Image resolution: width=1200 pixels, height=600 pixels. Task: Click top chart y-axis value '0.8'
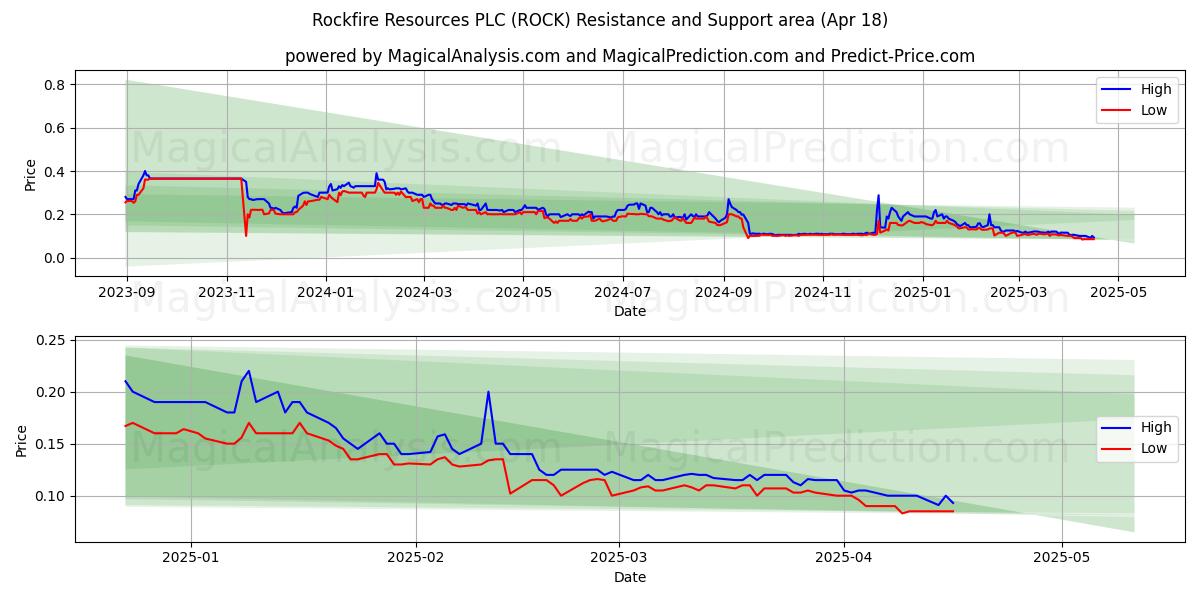tap(55, 85)
